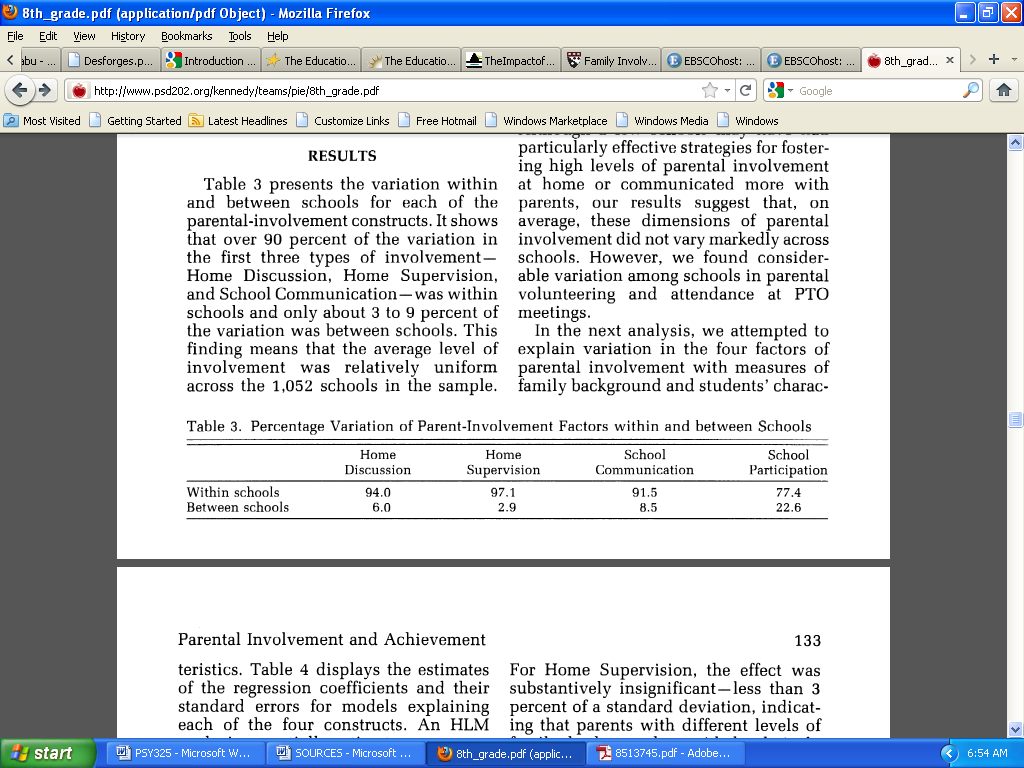
Task: Open the list all tabs dropdown
Action: tap(1013, 60)
